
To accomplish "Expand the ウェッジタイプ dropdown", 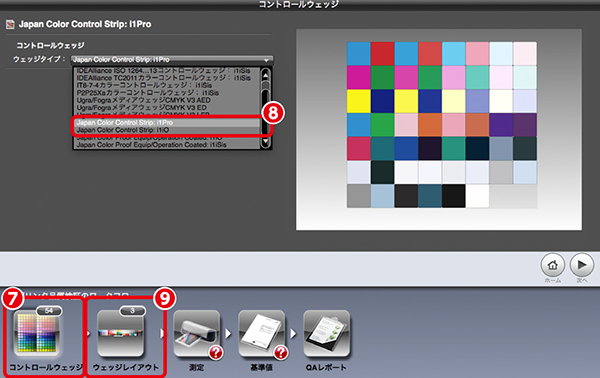I will [x=172, y=60].
